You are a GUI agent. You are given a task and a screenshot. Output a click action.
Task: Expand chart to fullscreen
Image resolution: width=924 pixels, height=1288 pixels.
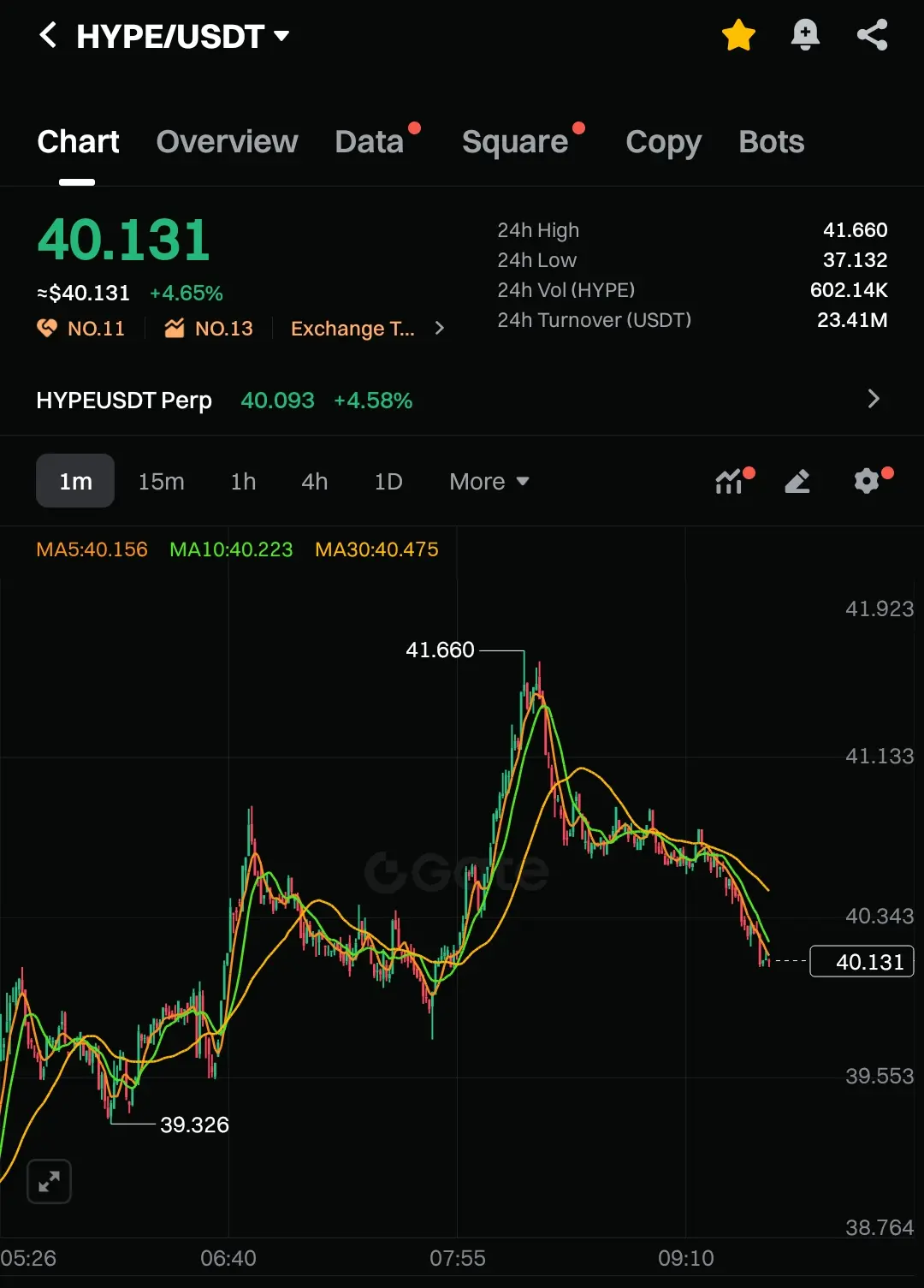click(50, 1182)
